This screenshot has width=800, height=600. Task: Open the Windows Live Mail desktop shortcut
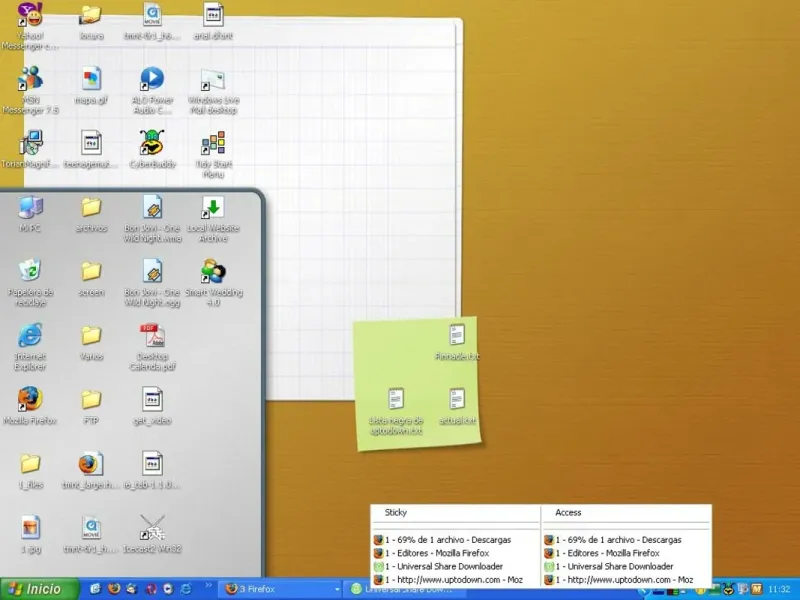tap(212, 79)
